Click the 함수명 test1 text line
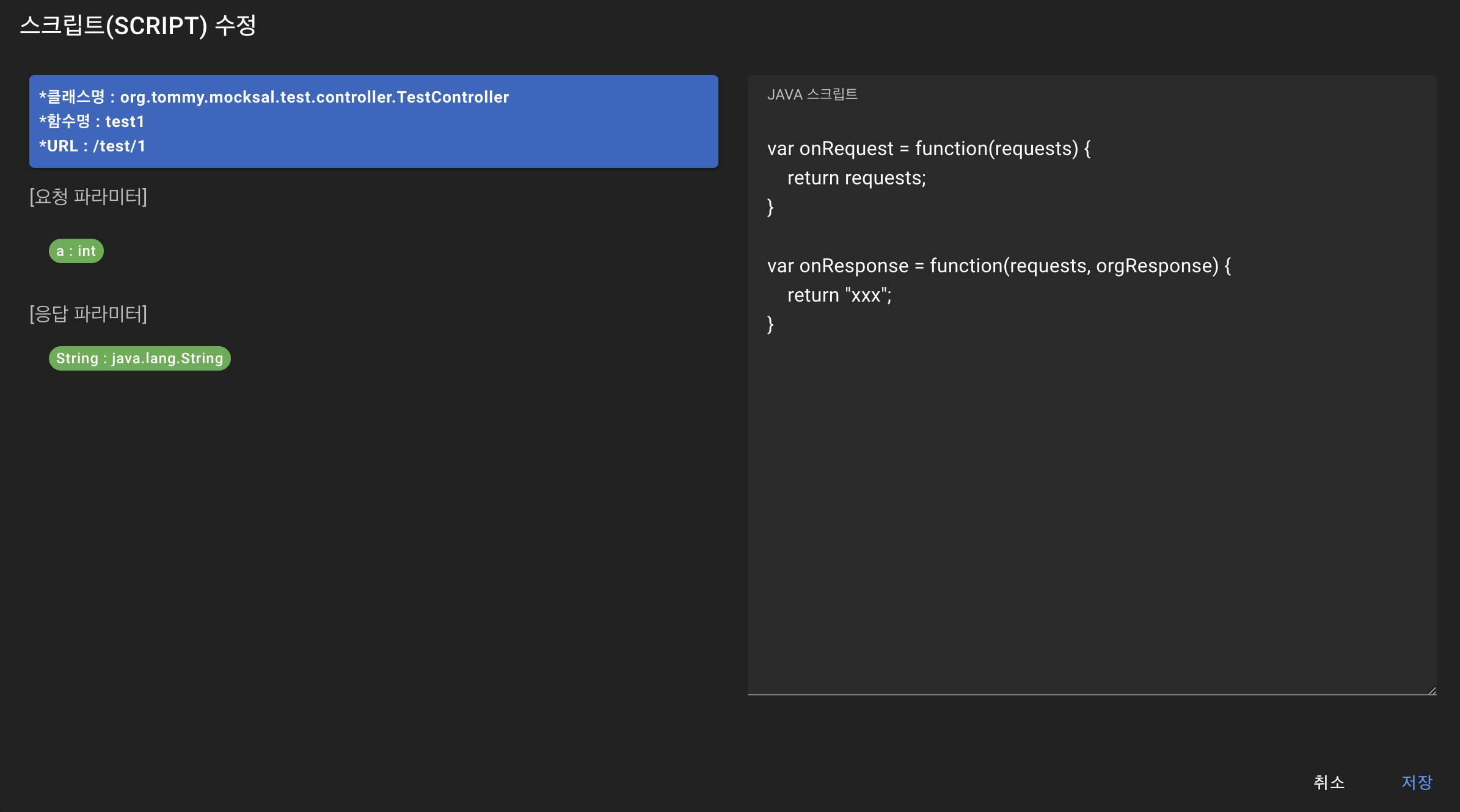 (92, 121)
